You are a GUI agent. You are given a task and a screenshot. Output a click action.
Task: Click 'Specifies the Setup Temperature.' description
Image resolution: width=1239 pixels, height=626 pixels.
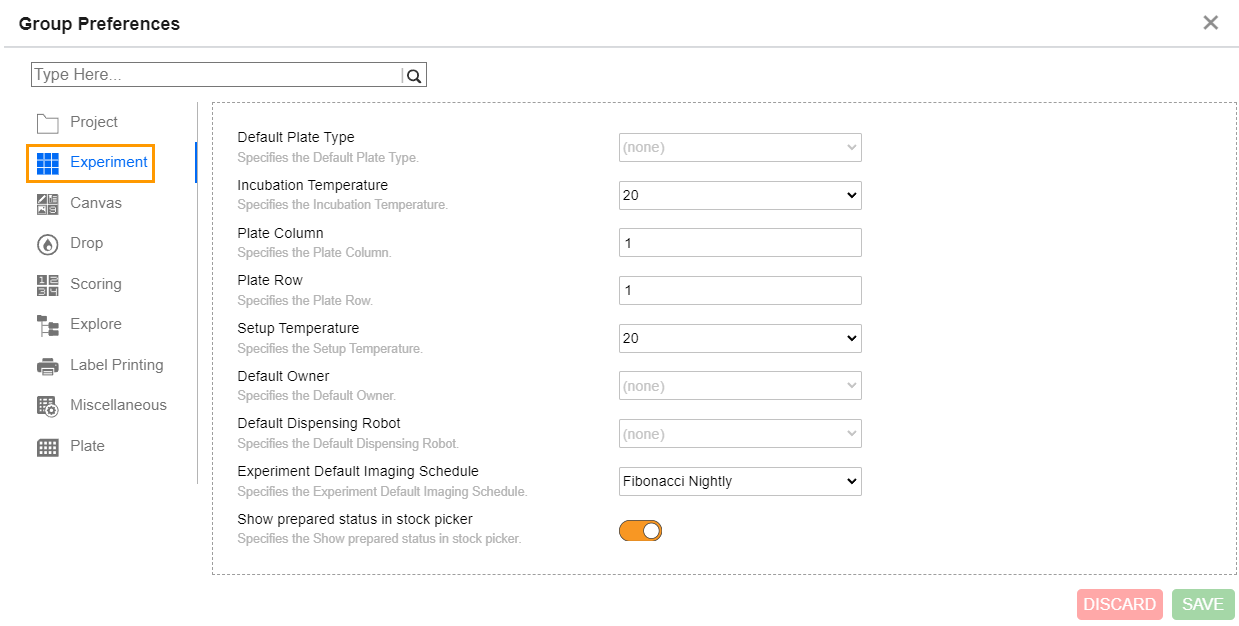click(x=330, y=349)
